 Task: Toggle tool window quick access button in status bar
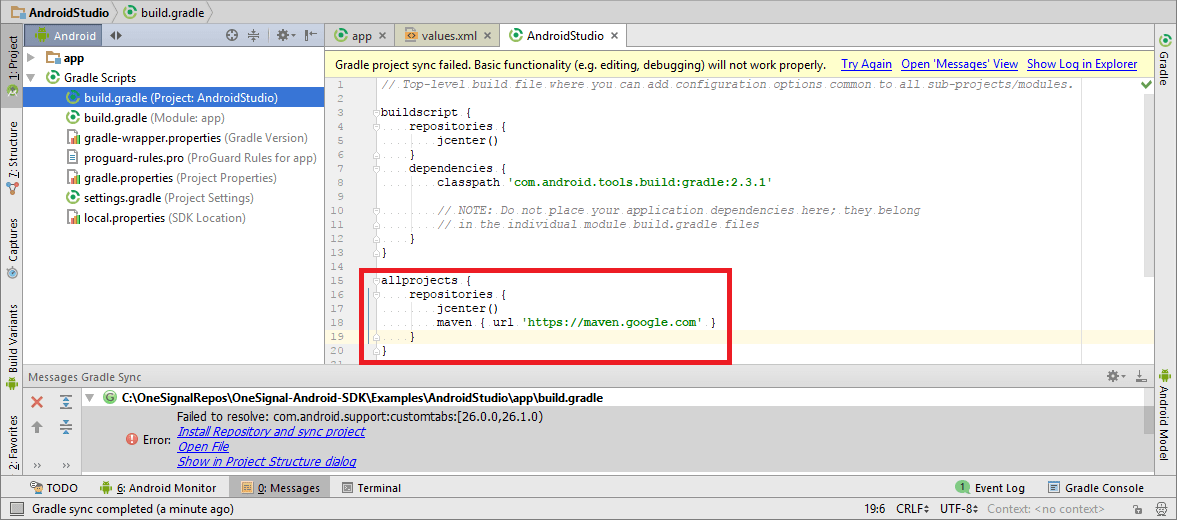tap(17, 509)
